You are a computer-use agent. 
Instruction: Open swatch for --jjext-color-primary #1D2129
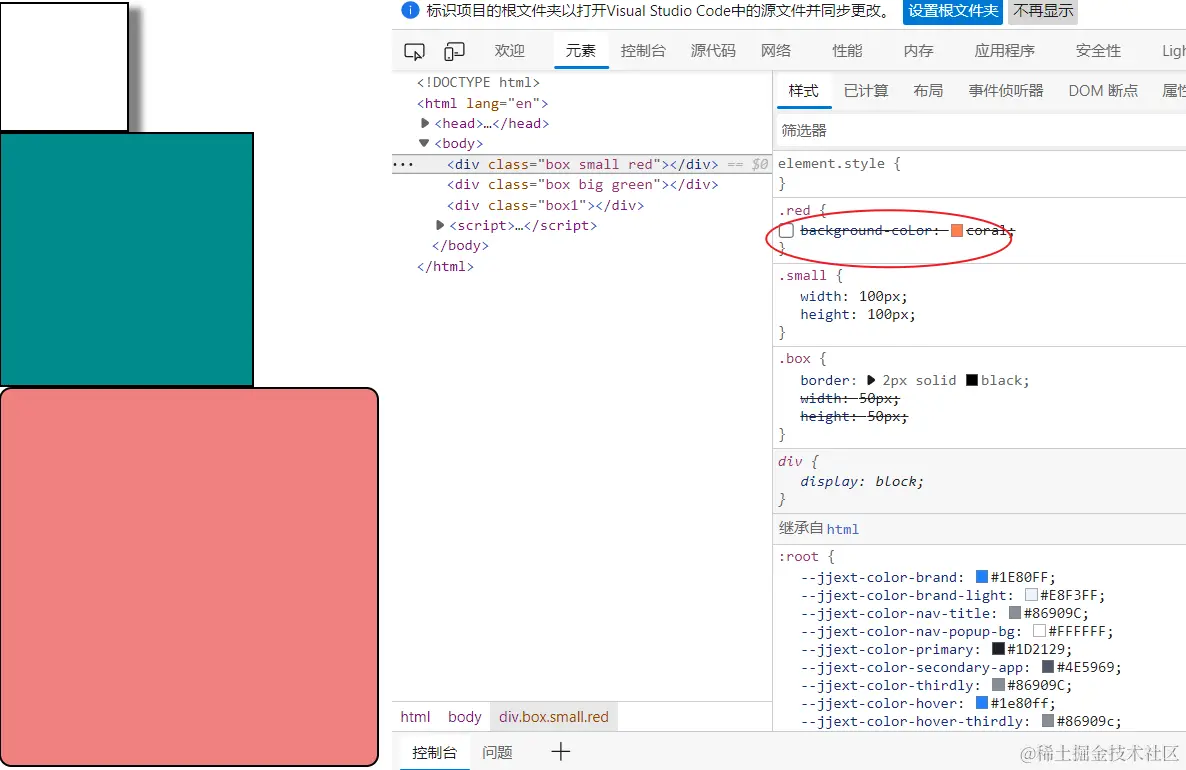(x=998, y=649)
